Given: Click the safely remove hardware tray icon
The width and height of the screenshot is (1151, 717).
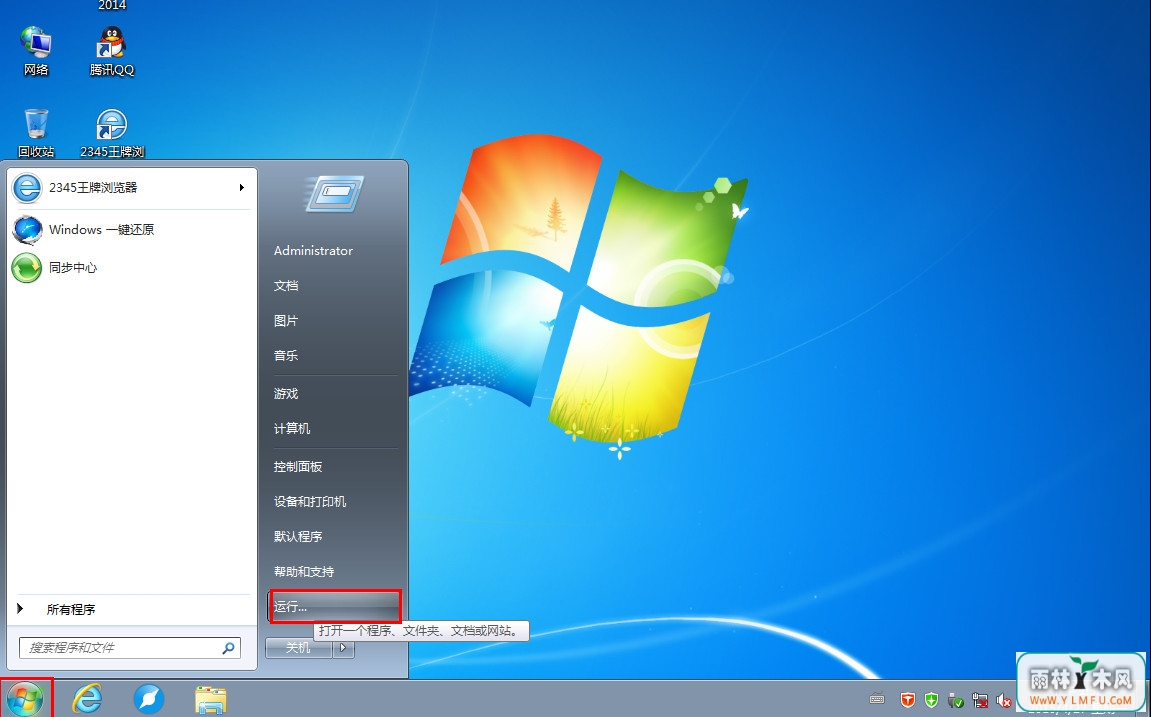Looking at the screenshot, I should tap(955, 700).
